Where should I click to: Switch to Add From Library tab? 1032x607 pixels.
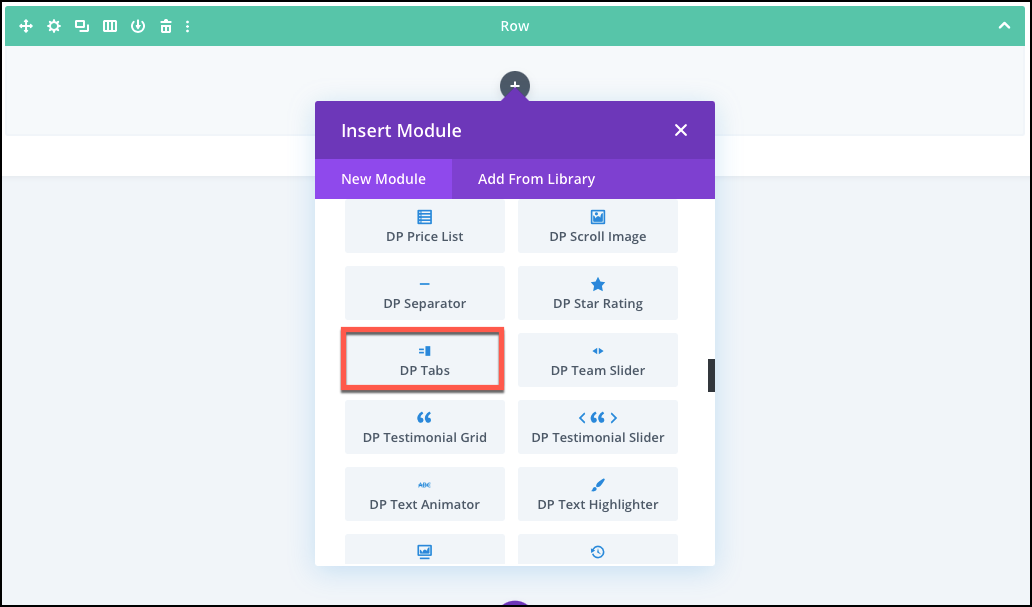tap(536, 179)
